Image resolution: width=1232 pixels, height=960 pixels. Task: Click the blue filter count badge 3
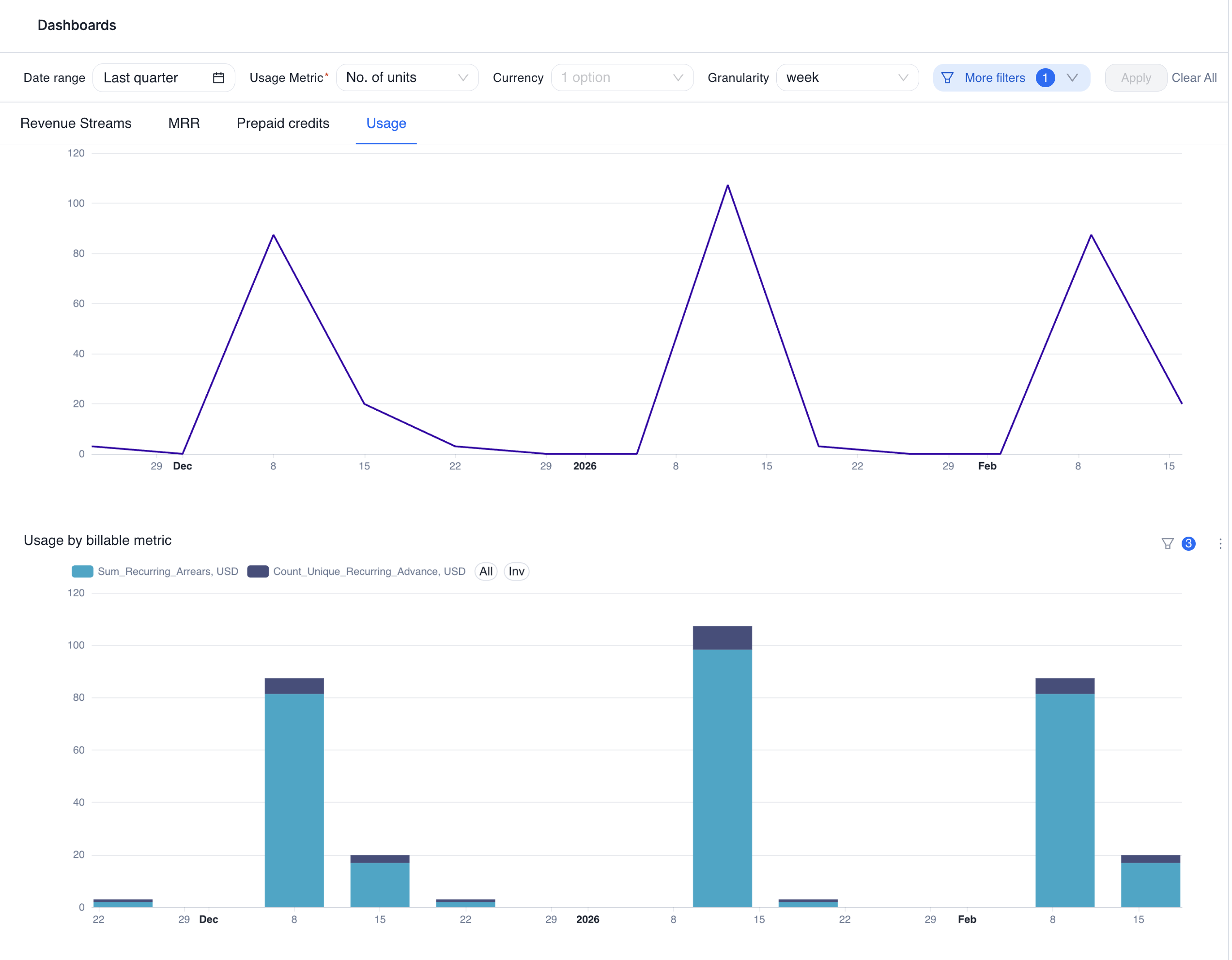(x=1188, y=544)
